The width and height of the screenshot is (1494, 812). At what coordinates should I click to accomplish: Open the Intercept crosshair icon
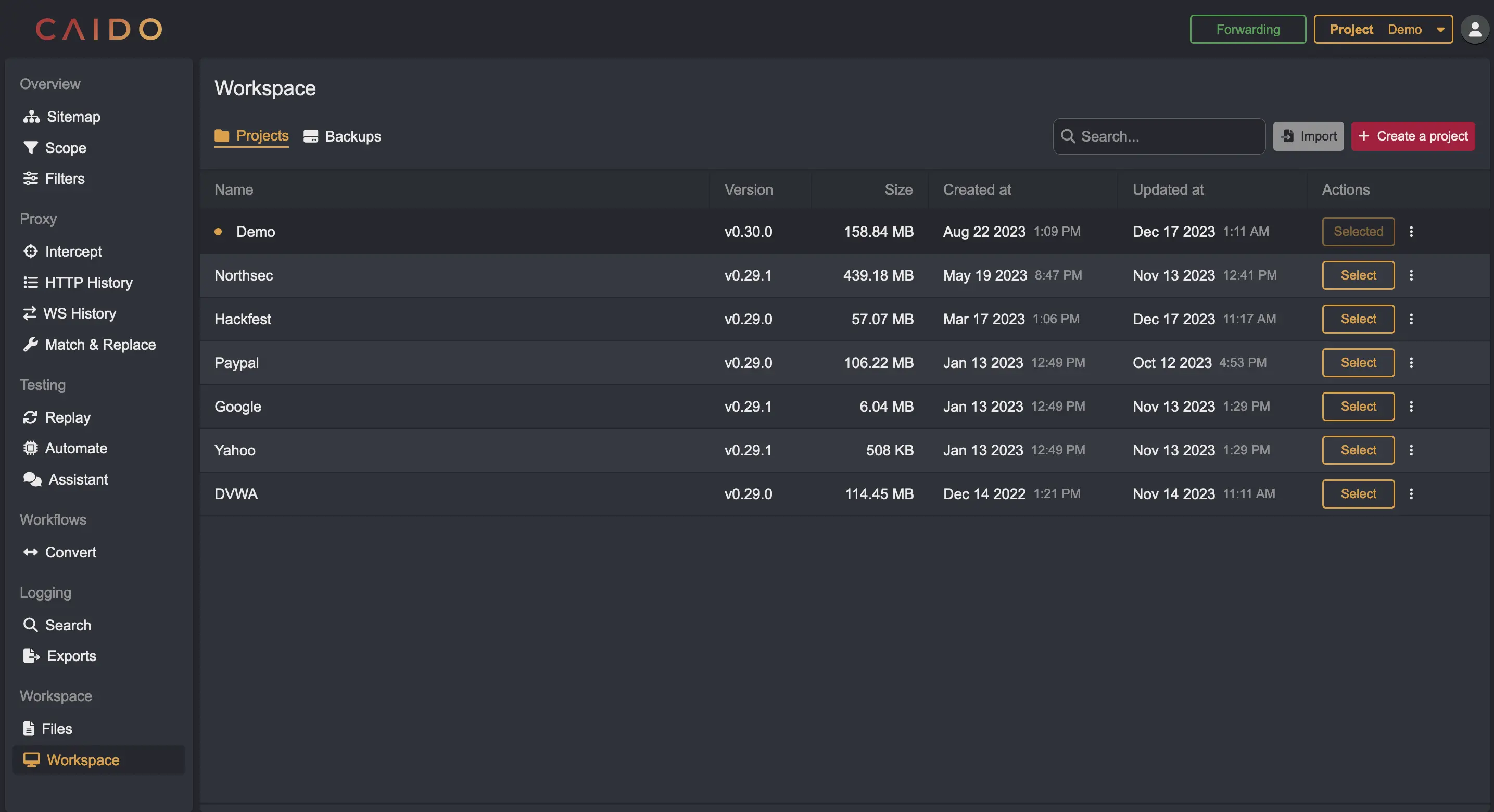(31, 251)
